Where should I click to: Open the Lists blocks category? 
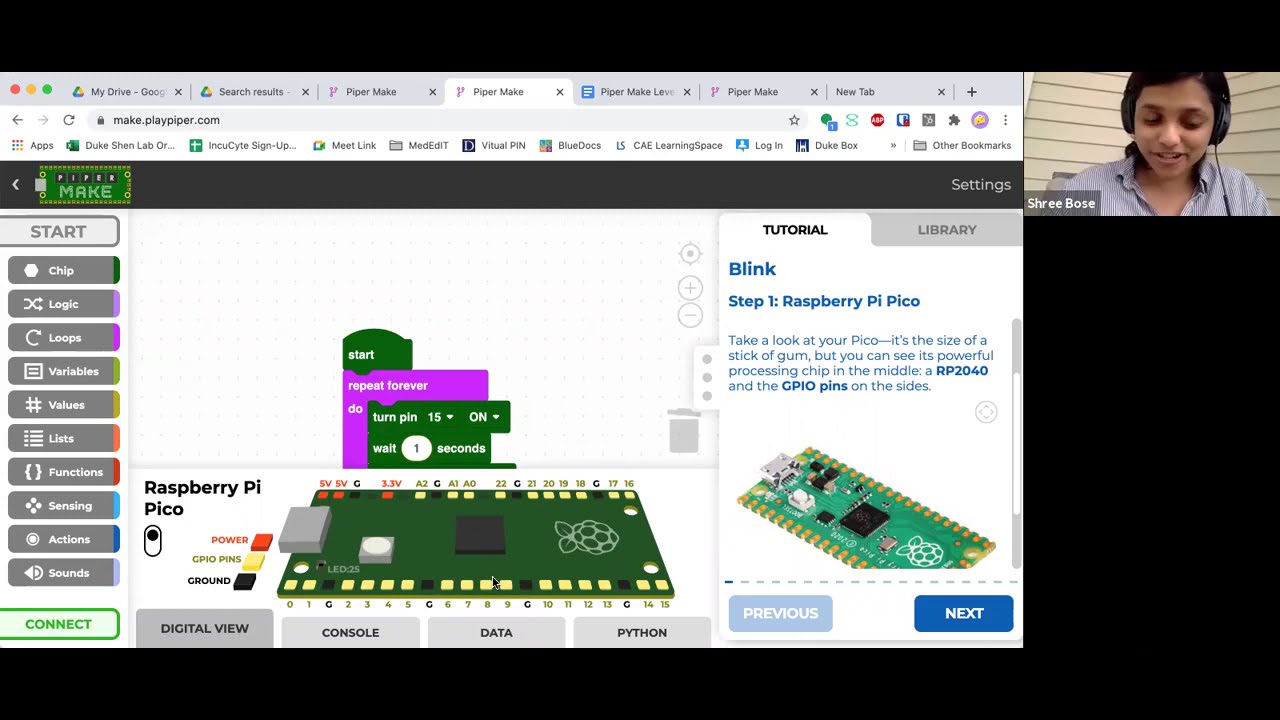coord(64,438)
